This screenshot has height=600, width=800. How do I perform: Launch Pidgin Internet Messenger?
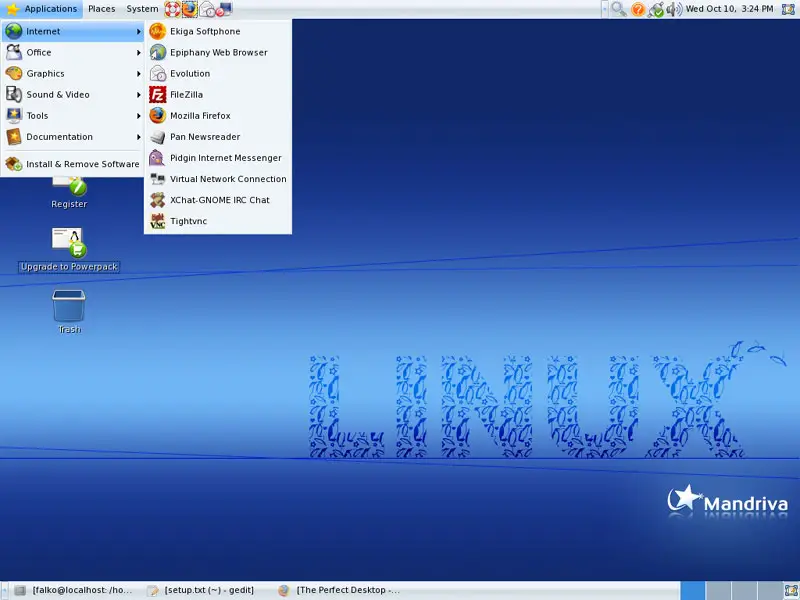(x=218, y=158)
